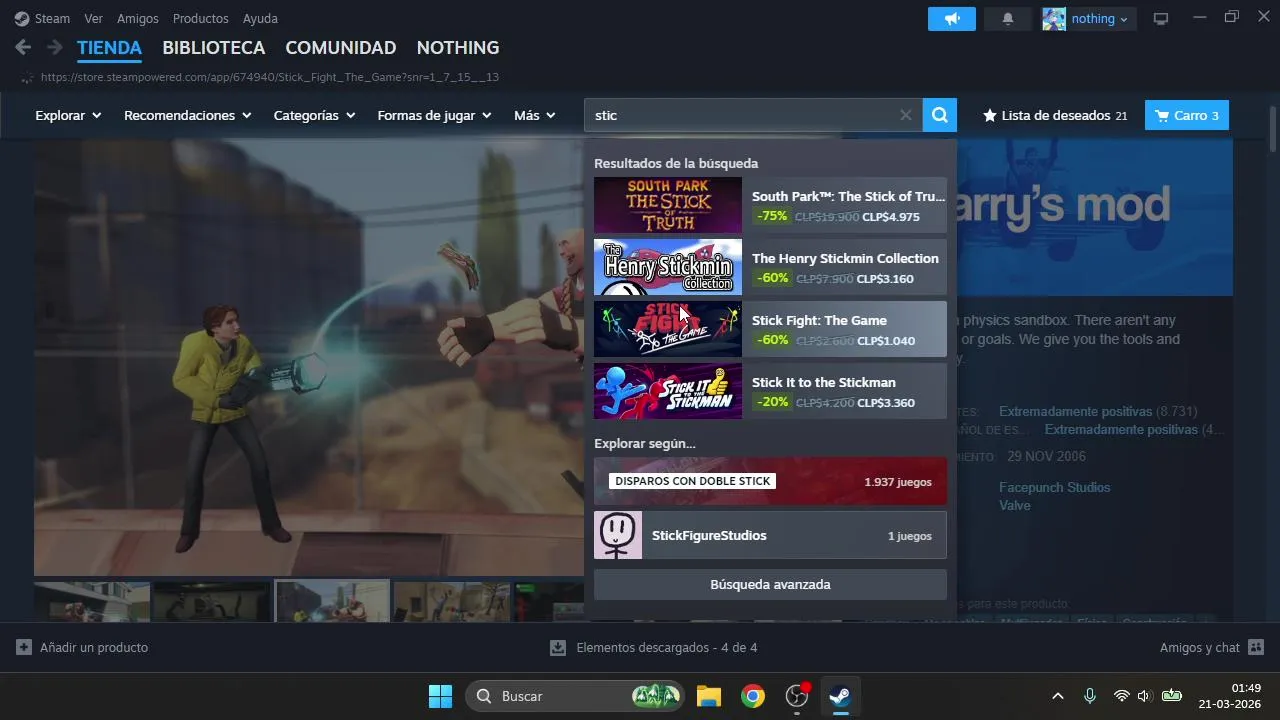Open the friends and chat icon

click(x=1256, y=647)
